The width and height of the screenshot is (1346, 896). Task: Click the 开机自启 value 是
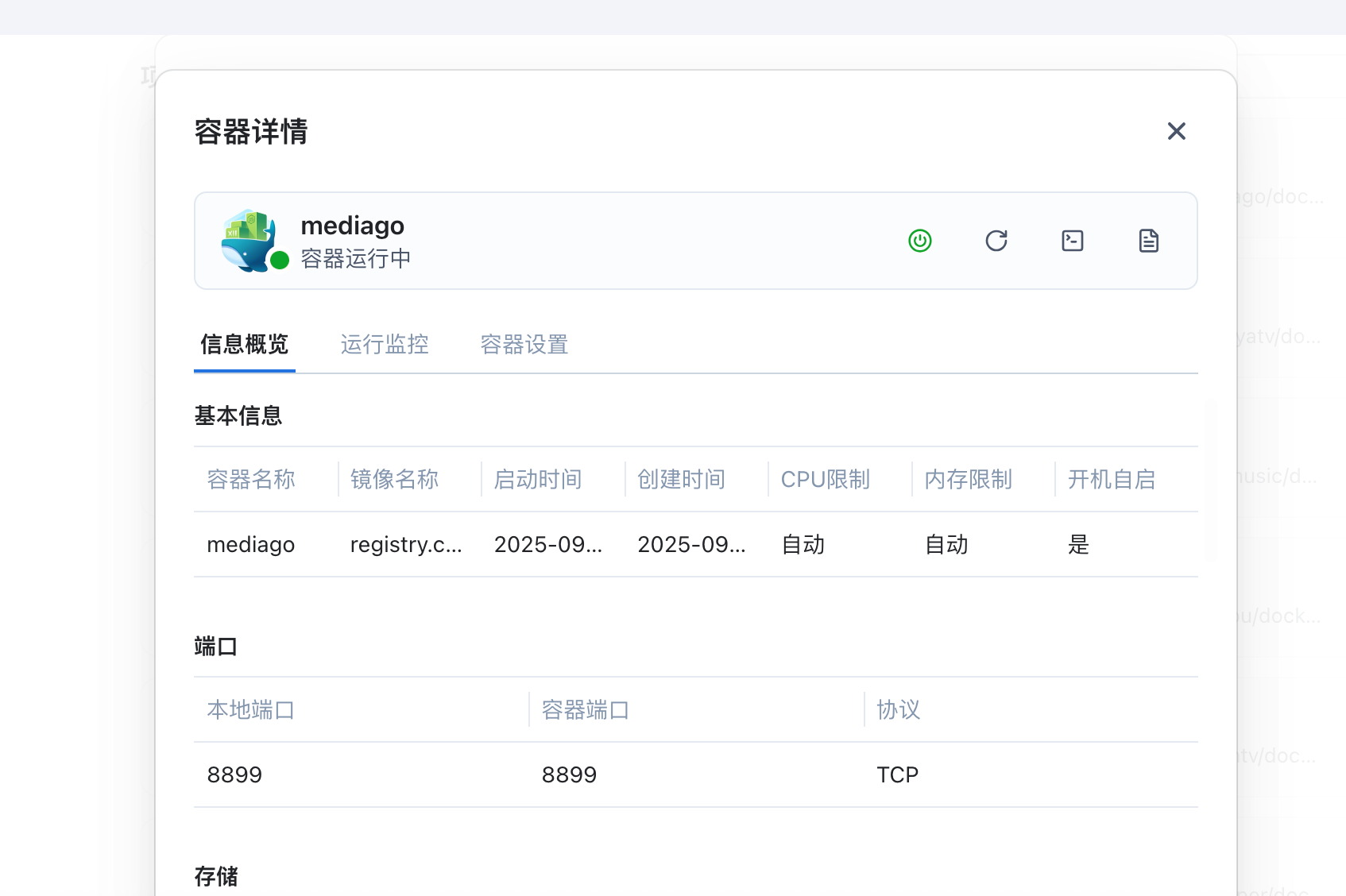click(1078, 545)
